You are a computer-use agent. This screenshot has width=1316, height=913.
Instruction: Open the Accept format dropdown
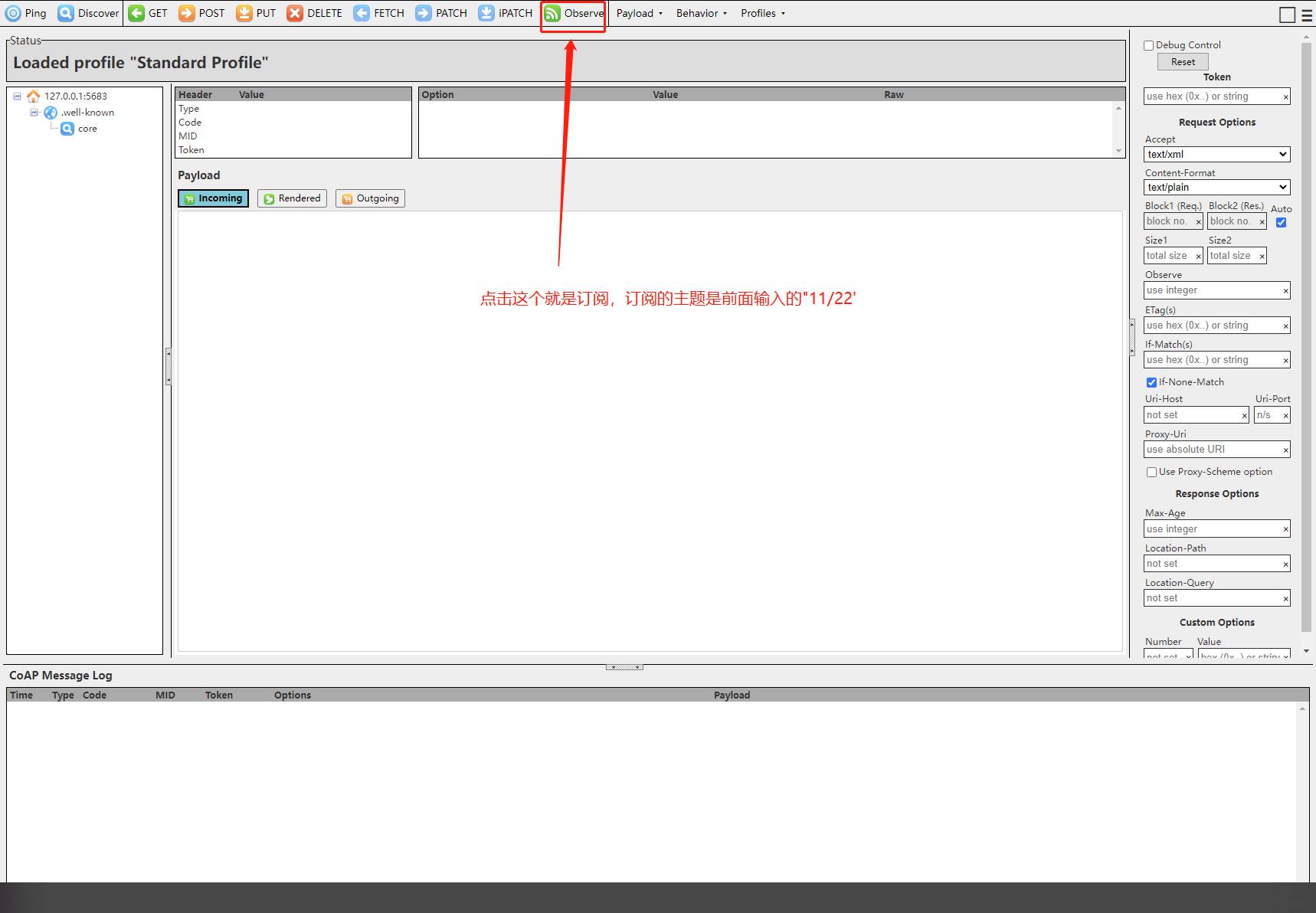click(1216, 154)
